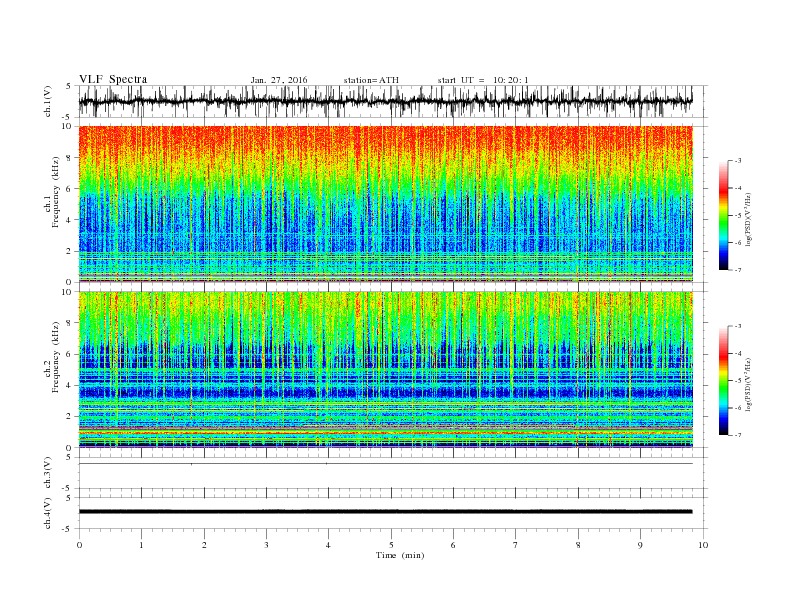Viewport: 792px width, 612px height.
Task: Click the time axis tick label "4"
Action: point(328,545)
